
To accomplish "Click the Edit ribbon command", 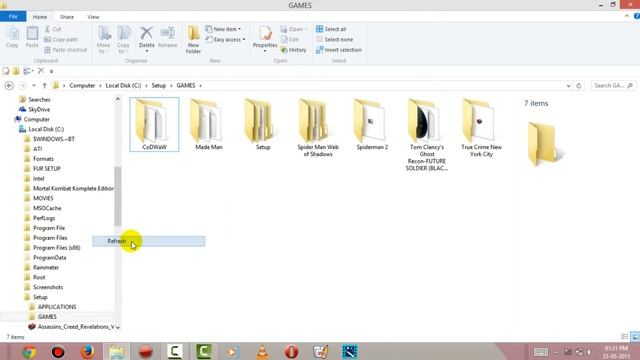I will (290, 40).
